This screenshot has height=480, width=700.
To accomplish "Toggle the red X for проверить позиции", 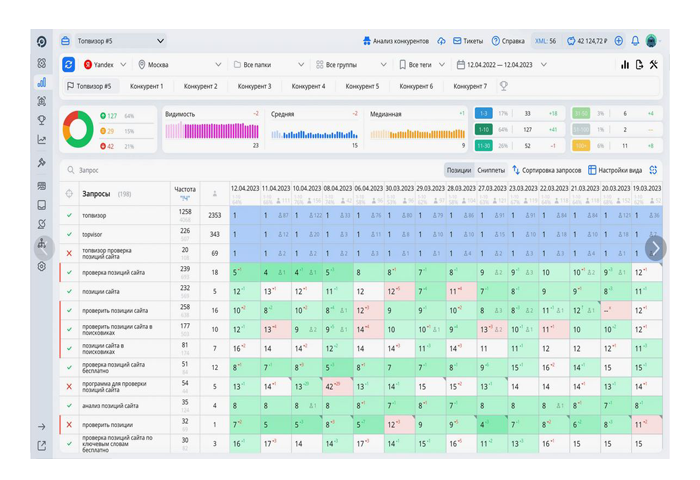I will pos(69,424).
